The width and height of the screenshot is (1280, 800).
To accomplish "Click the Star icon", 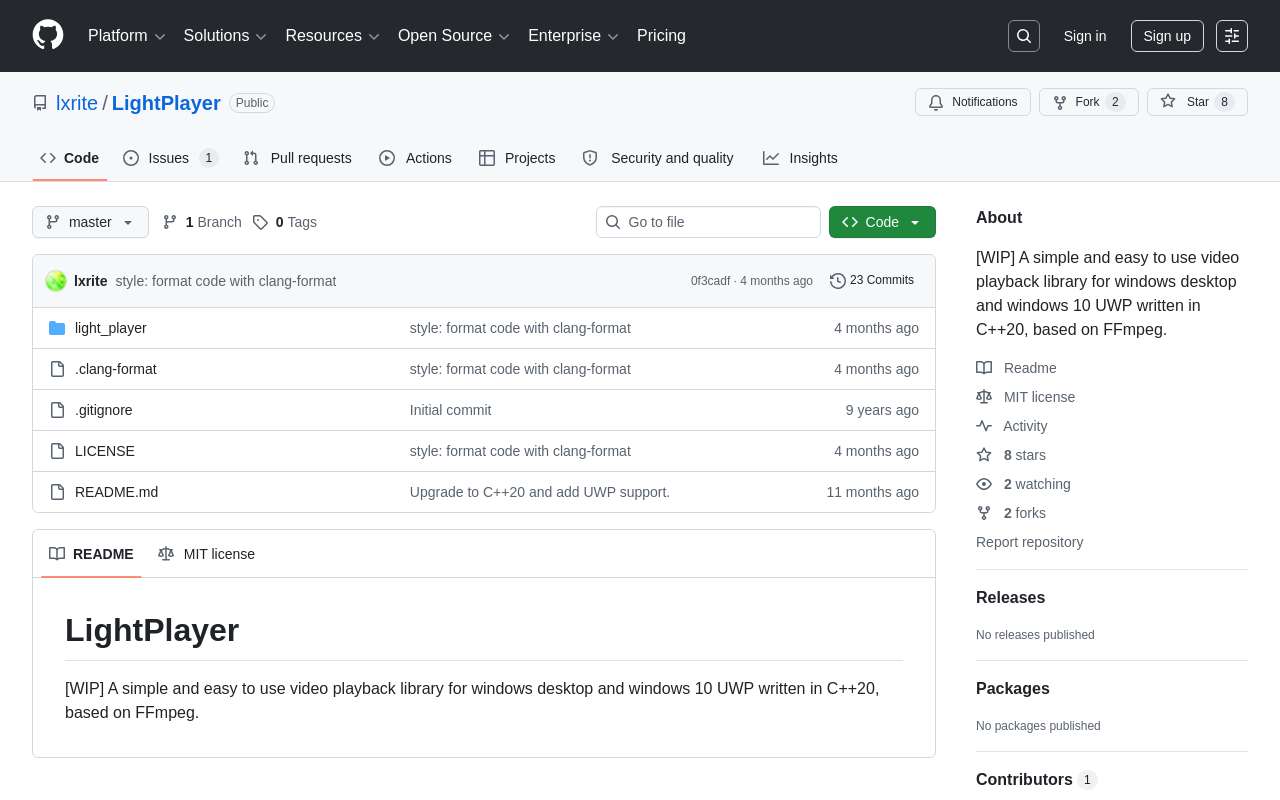I will pos(1168,101).
